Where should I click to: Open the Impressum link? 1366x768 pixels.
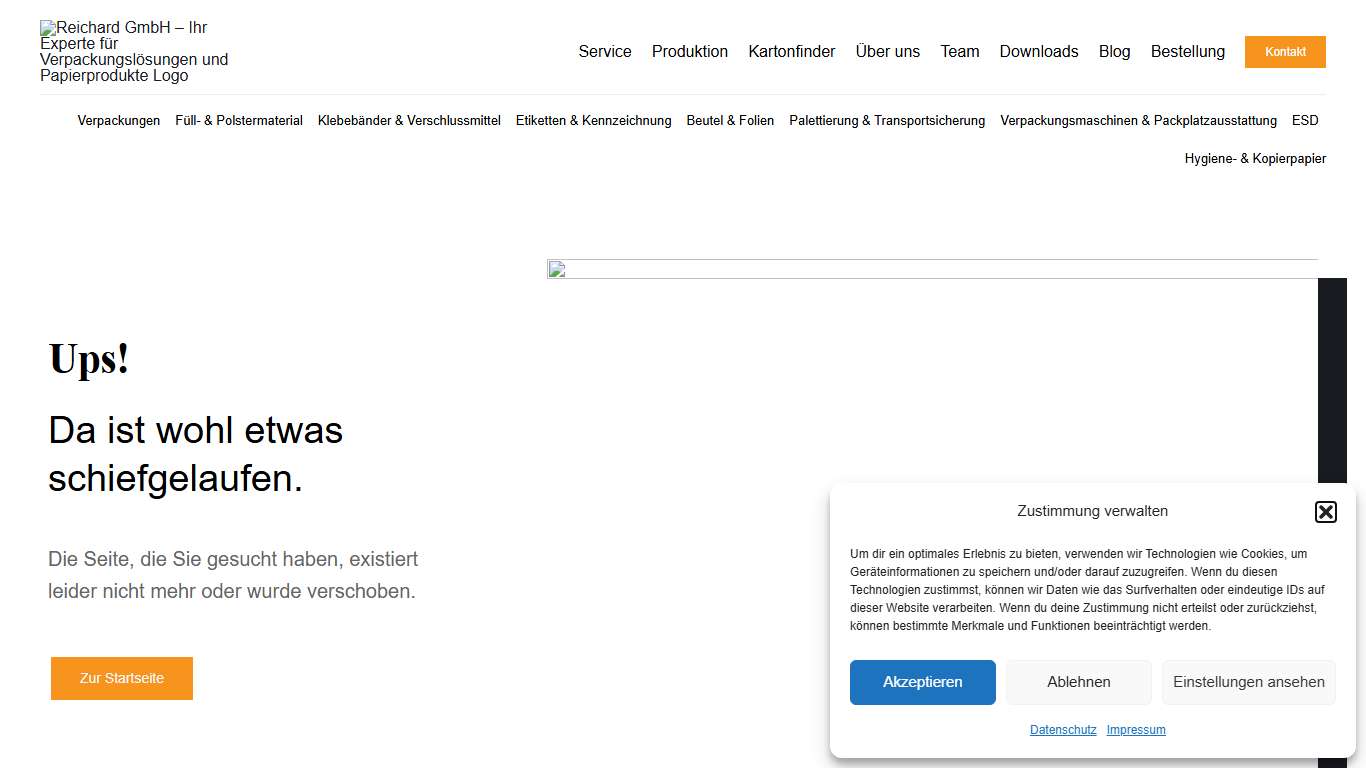pyautogui.click(x=1136, y=729)
